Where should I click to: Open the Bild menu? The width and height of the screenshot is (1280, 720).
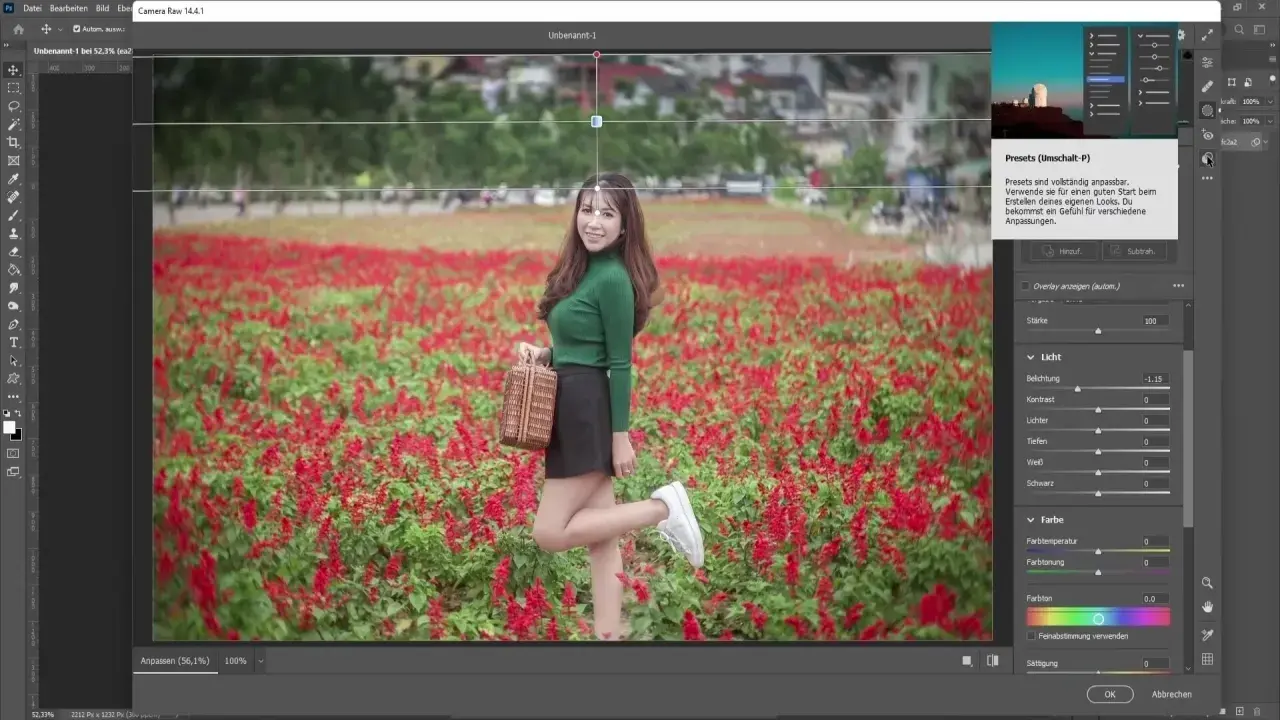[x=103, y=8]
